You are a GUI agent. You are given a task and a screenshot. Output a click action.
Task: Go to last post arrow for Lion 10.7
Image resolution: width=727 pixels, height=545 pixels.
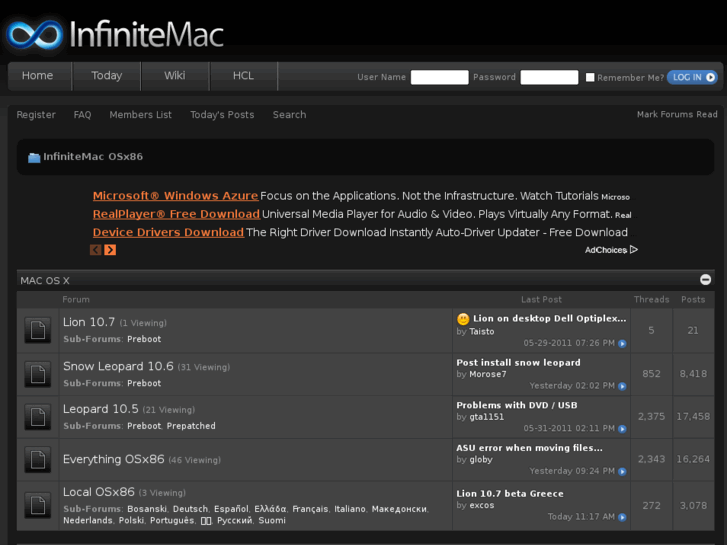click(x=622, y=344)
